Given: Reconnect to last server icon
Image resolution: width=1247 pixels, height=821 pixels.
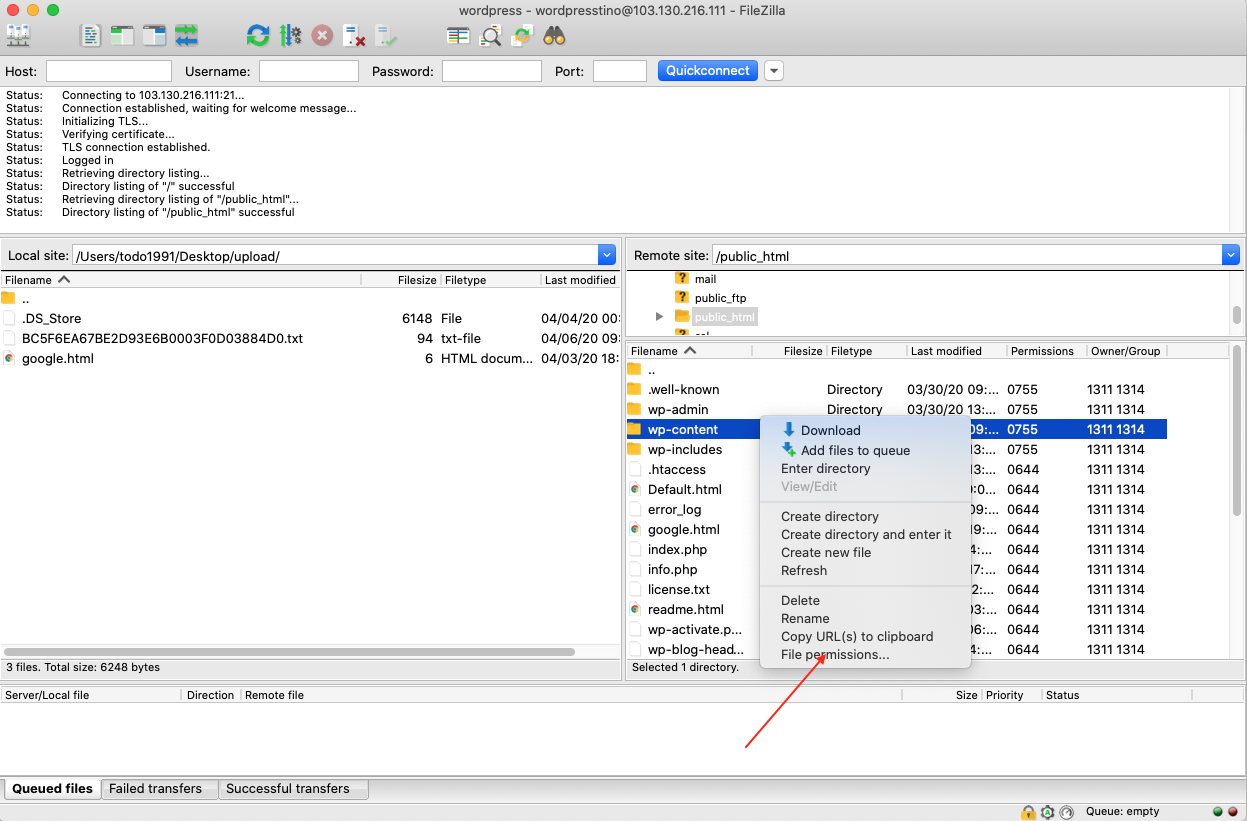Looking at the screenshot, I should point(386,37).
